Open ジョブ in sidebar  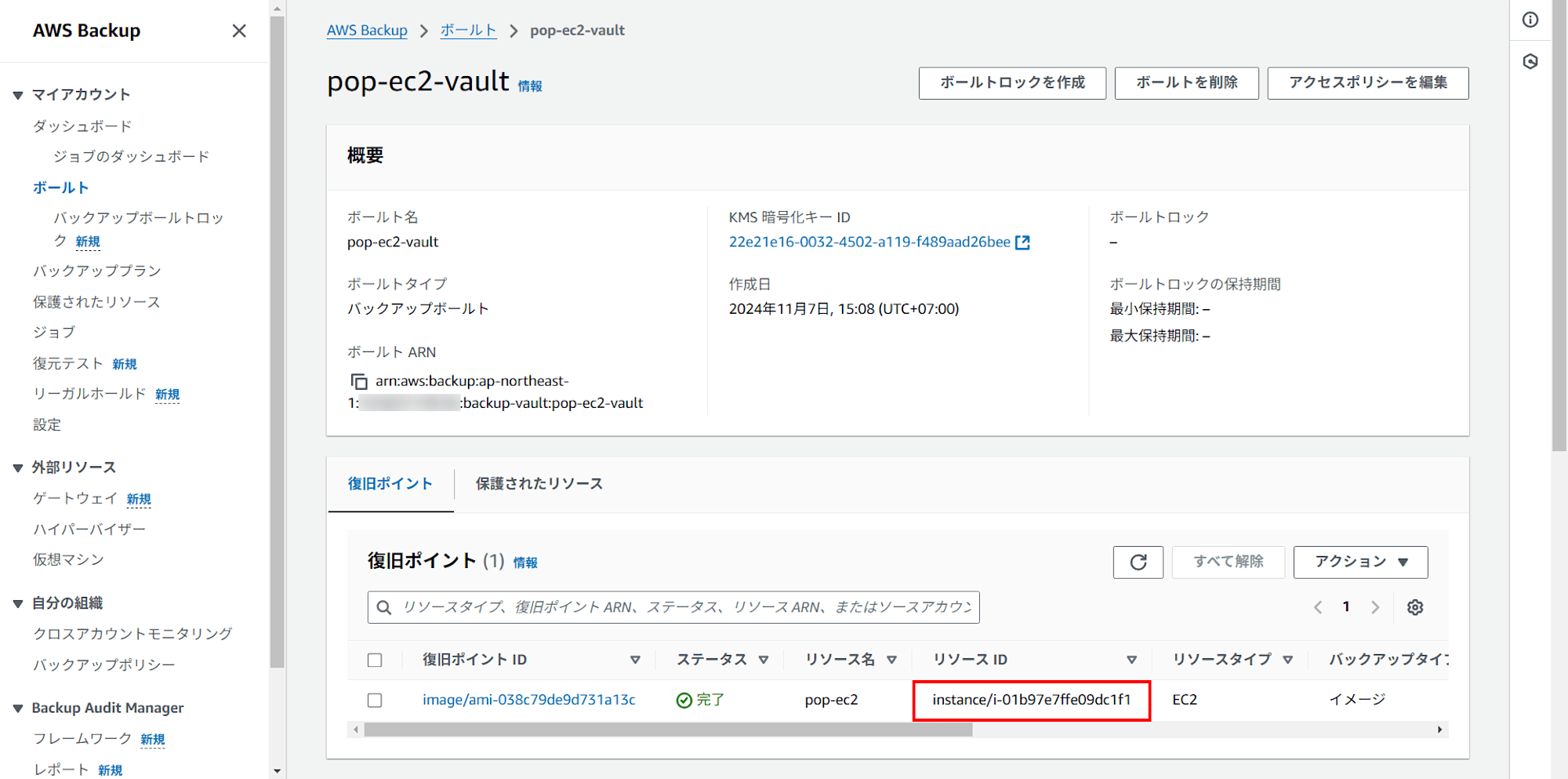pyautogui.click(x=54, y=333)
